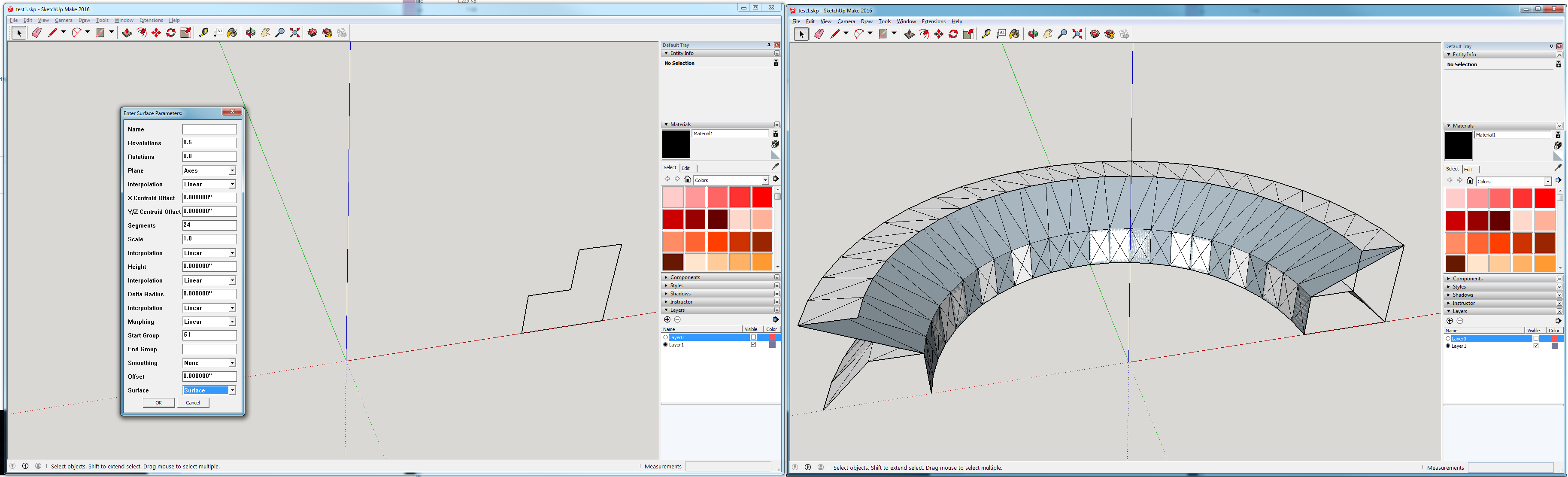The image size is (1568, 477).
Task: Set Layer0 active via radio button, left window
Action: point(665,337)
